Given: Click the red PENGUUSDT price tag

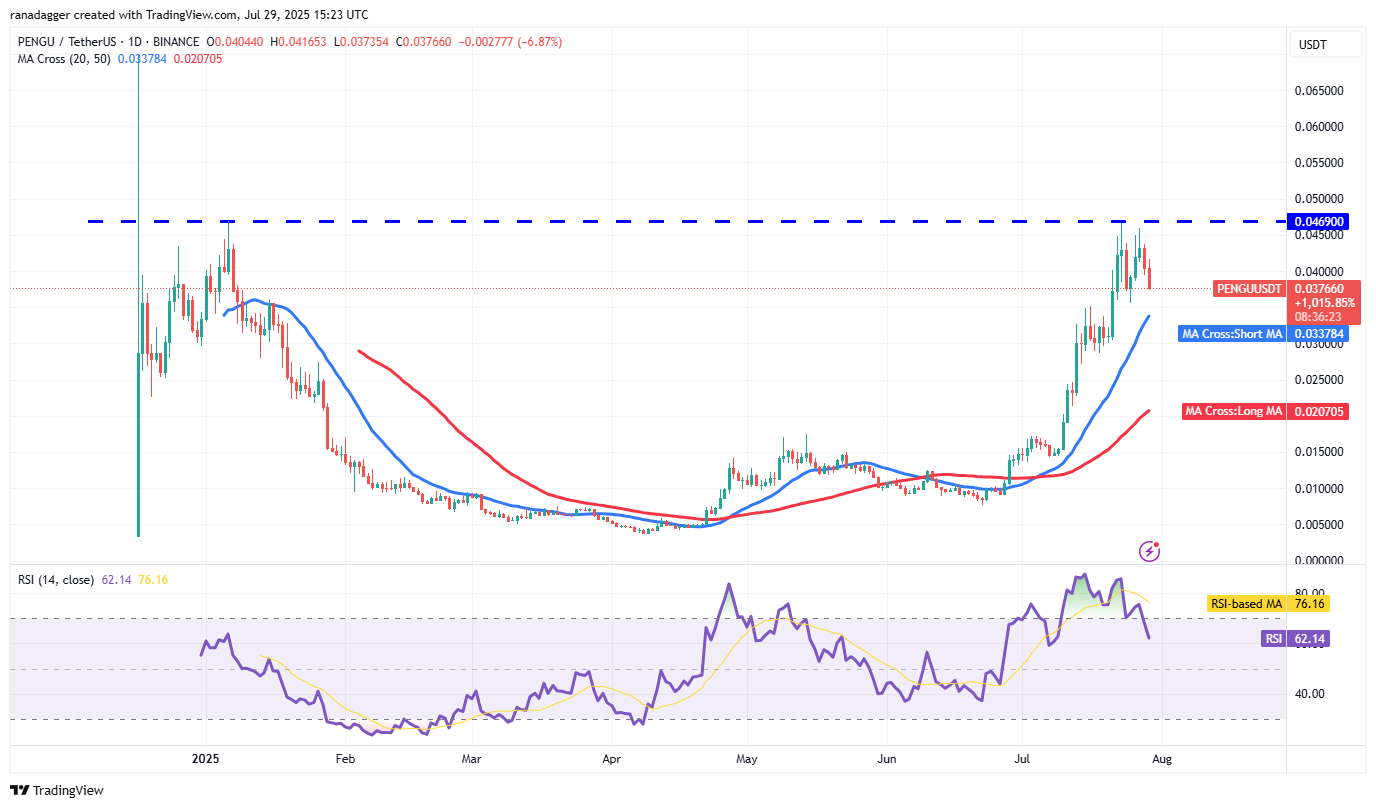Looking at the screenshot, I should click(1248, 289).
